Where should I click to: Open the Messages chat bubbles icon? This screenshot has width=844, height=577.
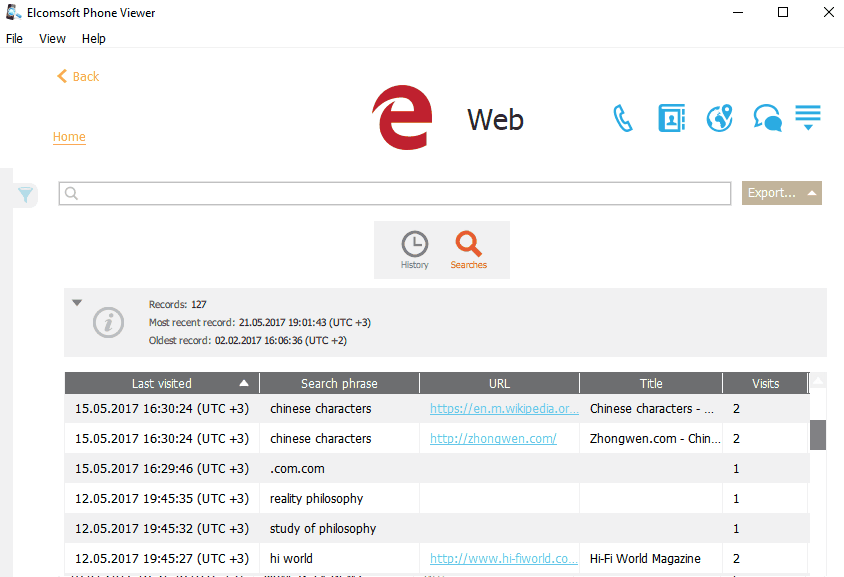pyautogui.click(x=767, y=119)
